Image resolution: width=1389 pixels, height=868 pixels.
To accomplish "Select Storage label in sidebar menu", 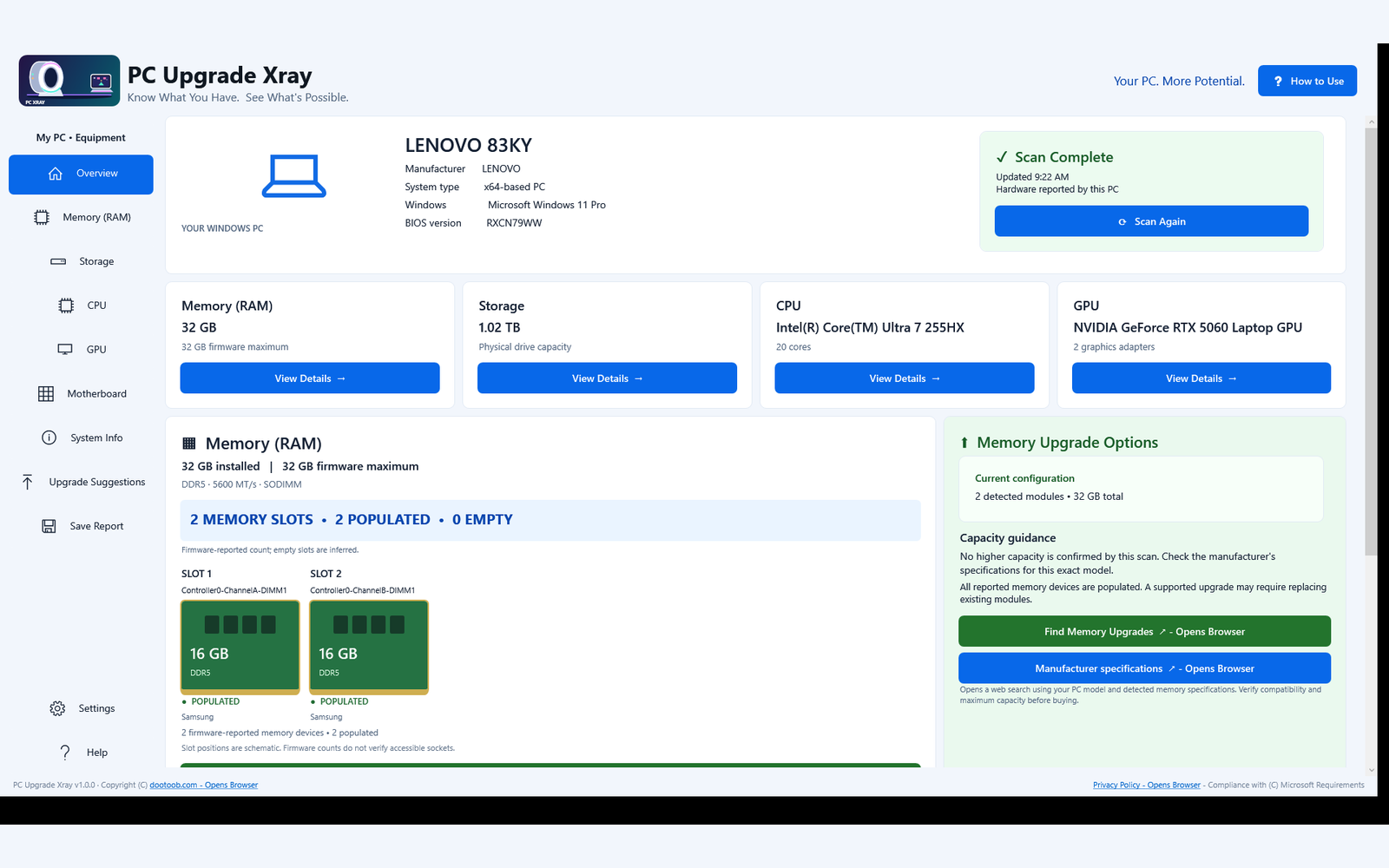I will (x=96, y=261).
